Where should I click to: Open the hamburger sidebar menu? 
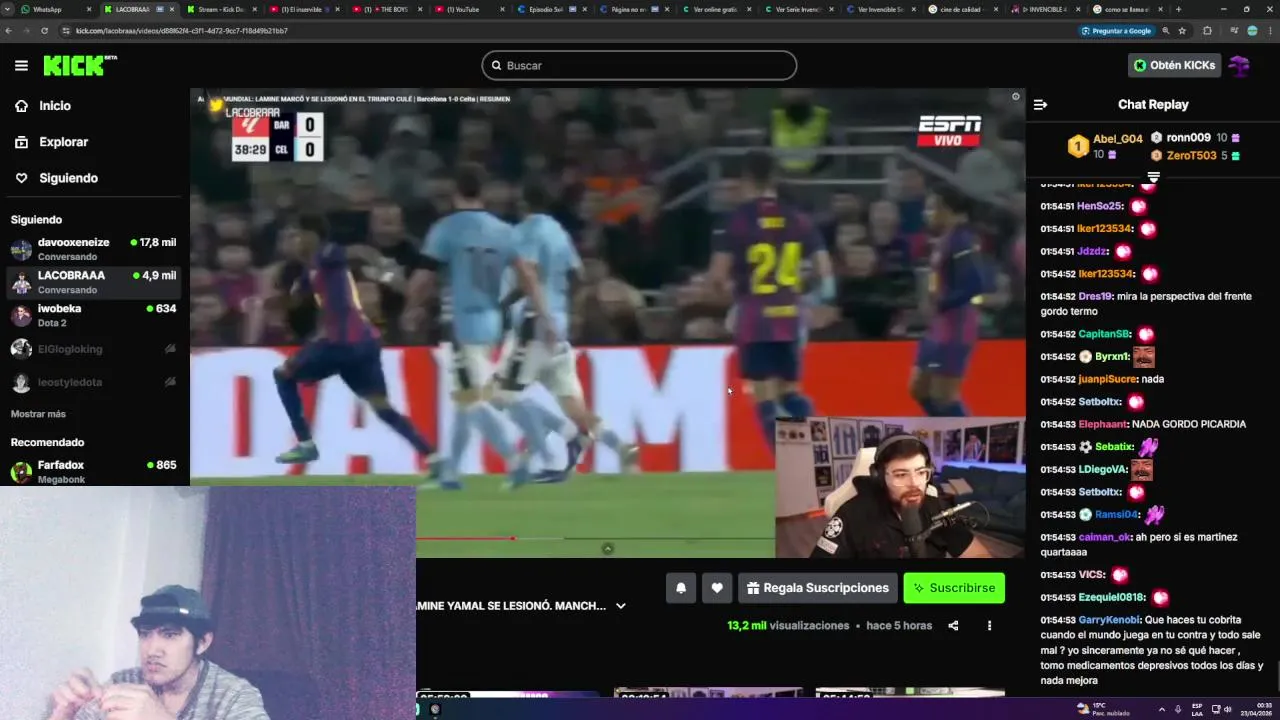21,65
